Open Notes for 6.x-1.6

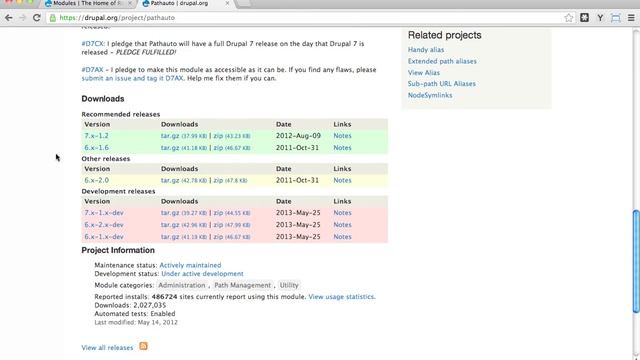coord(342,148)
